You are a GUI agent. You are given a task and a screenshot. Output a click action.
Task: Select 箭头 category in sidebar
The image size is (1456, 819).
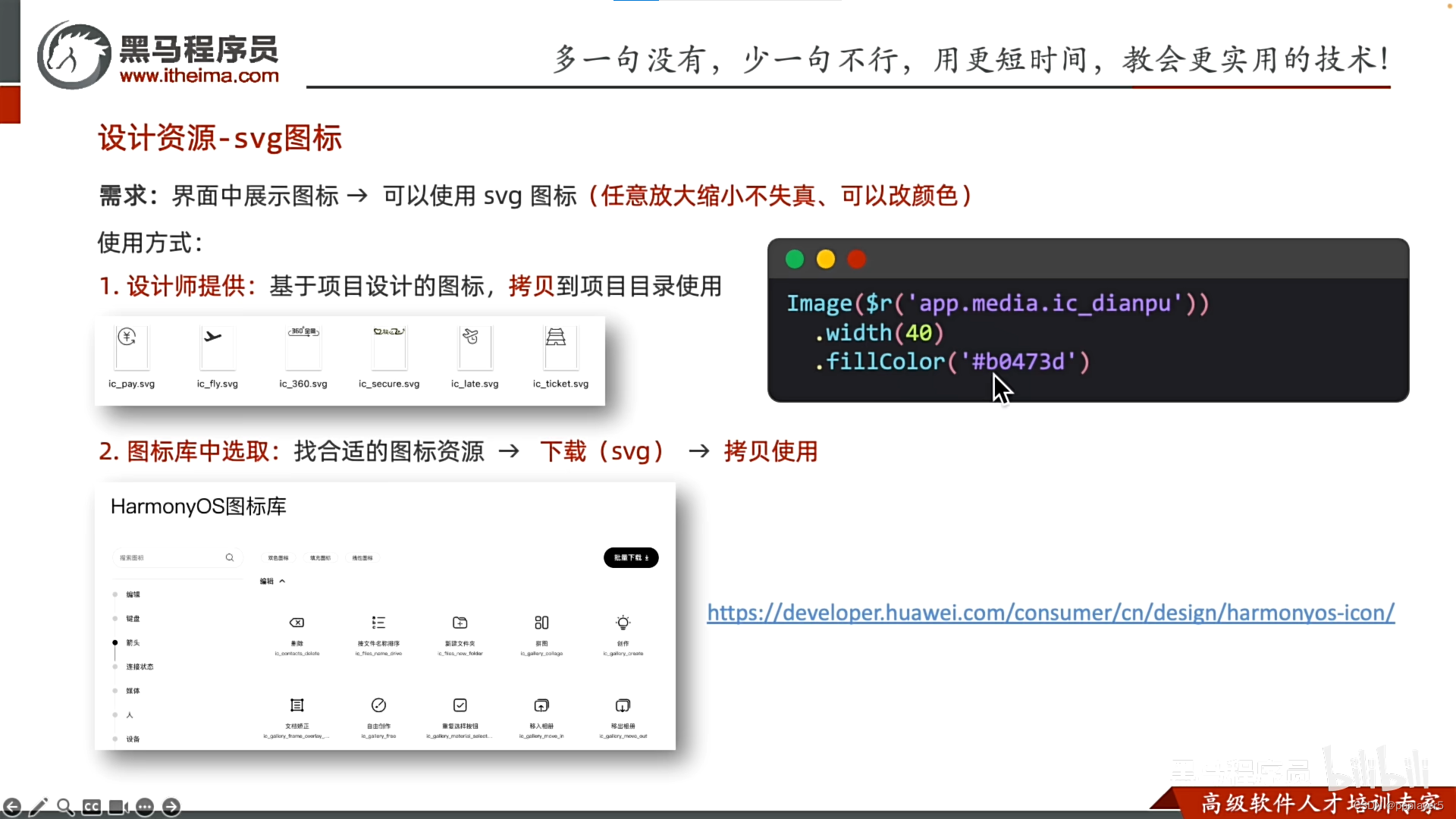point(133,643)
